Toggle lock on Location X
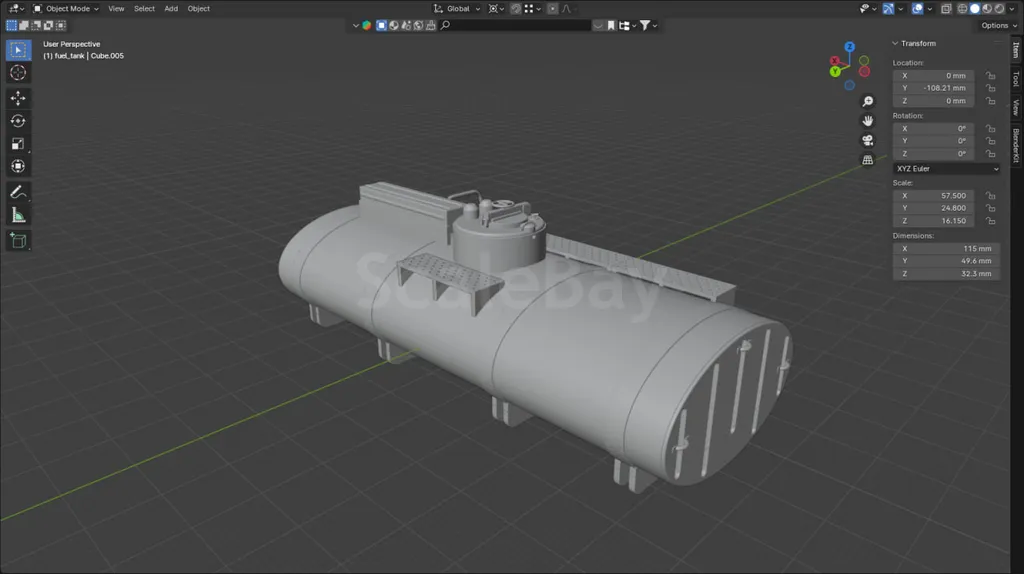1024x574 pixels. click(991, 76)
